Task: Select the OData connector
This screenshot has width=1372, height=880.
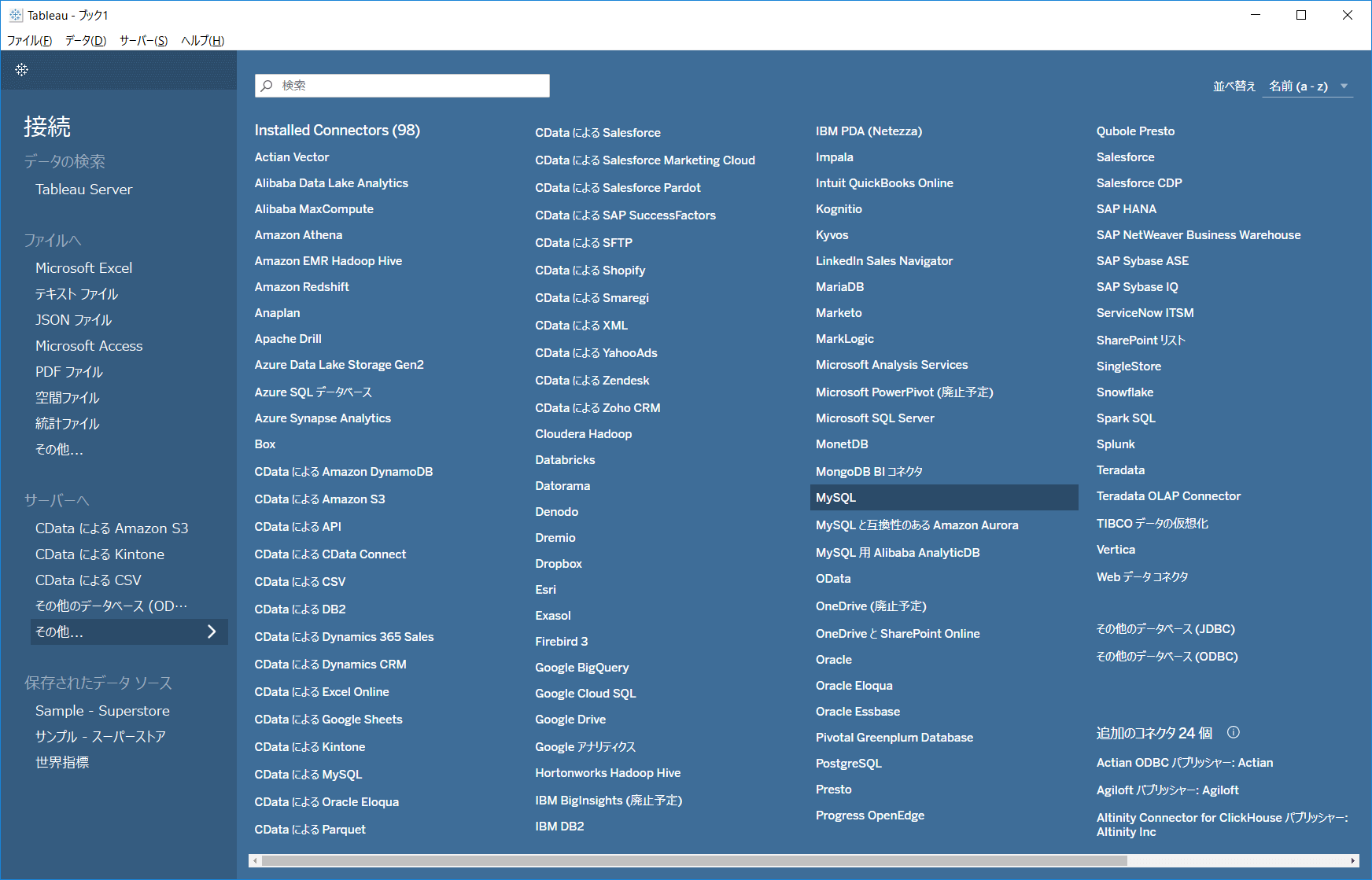Action: [x=833, y=579]
